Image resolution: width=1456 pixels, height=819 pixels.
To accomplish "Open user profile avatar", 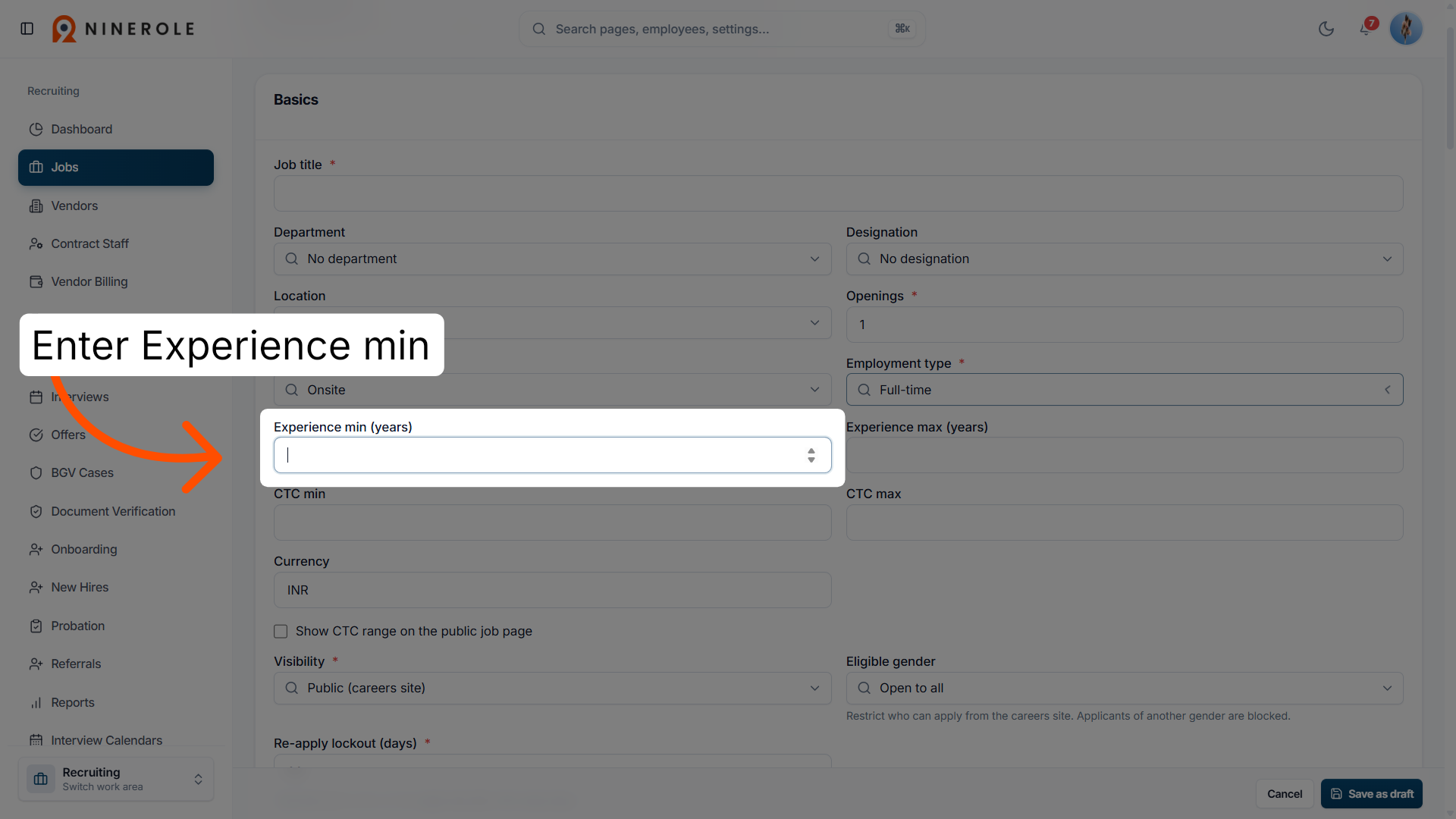I will pos(1406,29).
